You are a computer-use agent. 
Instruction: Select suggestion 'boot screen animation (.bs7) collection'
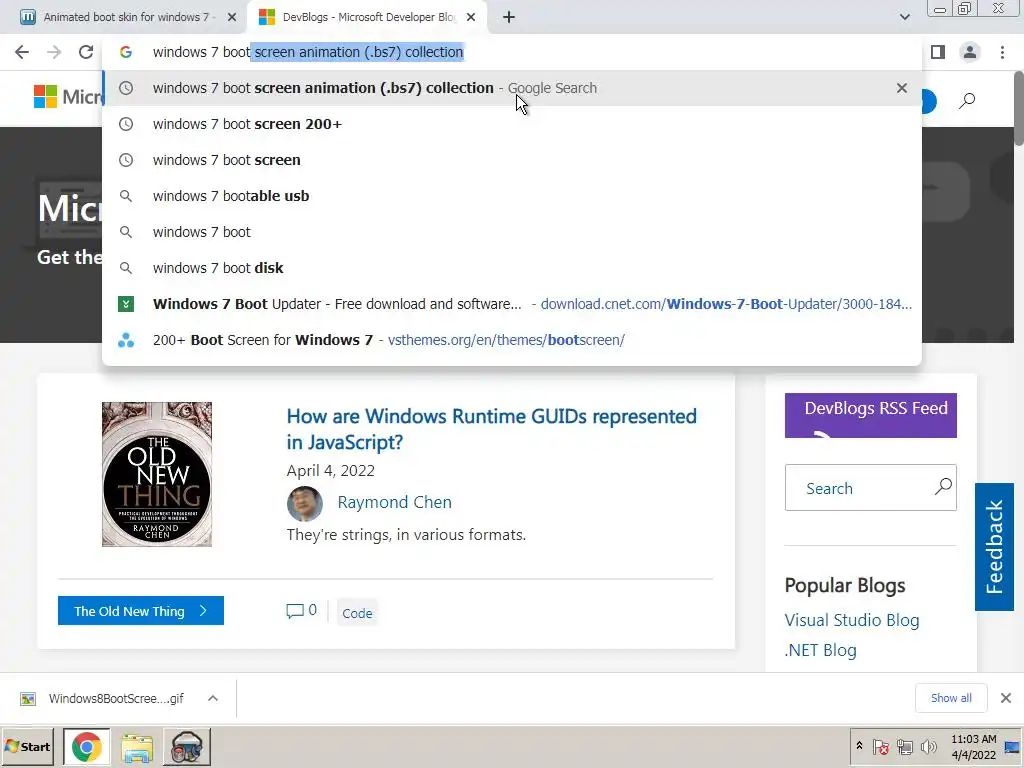(x=512, y=88)
